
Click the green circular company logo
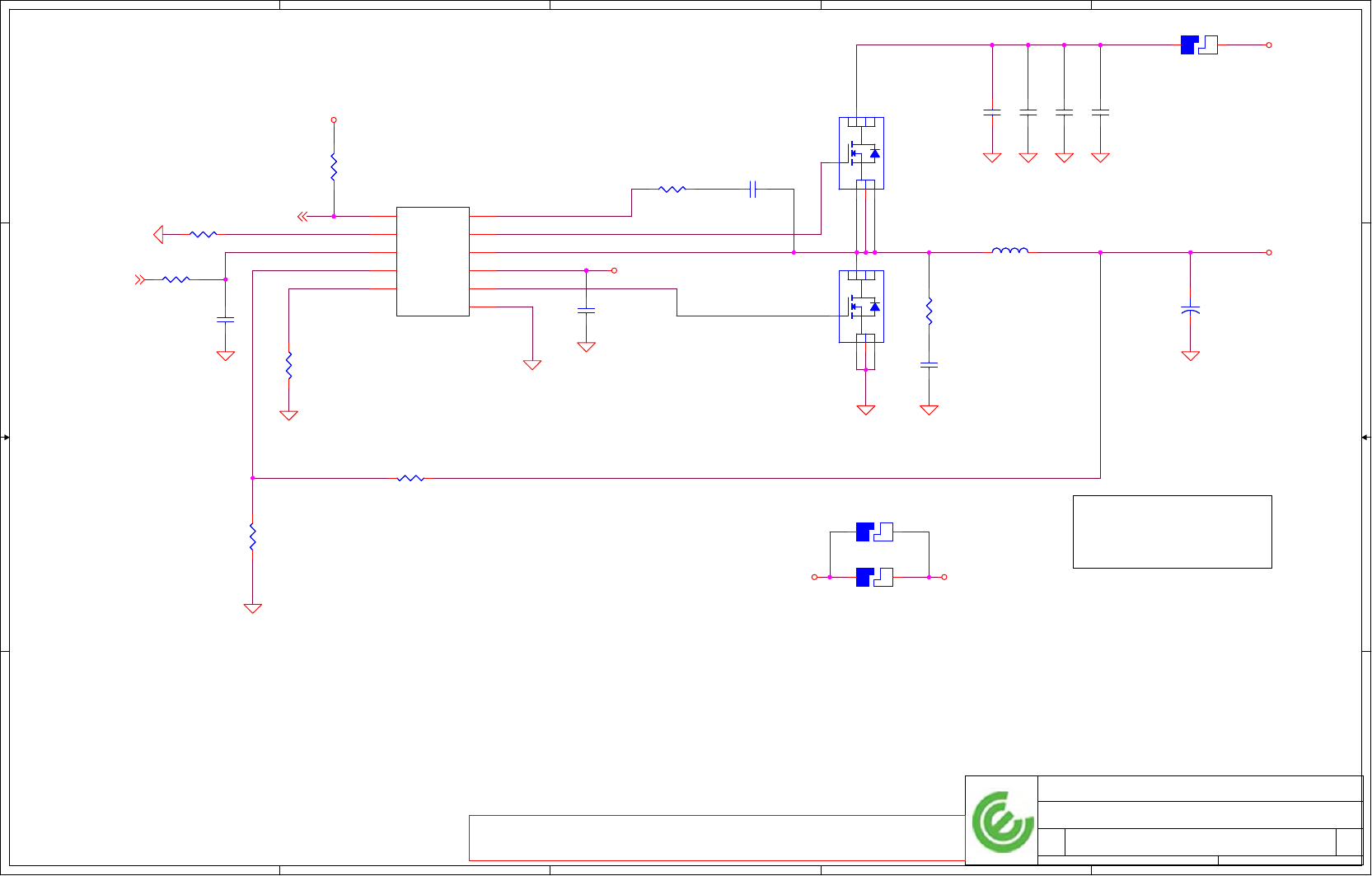[x=1002, y=821]
